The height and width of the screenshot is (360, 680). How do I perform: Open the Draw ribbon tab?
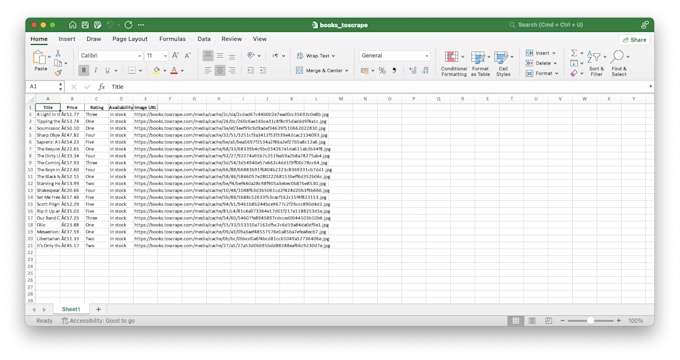pos(94,39)
